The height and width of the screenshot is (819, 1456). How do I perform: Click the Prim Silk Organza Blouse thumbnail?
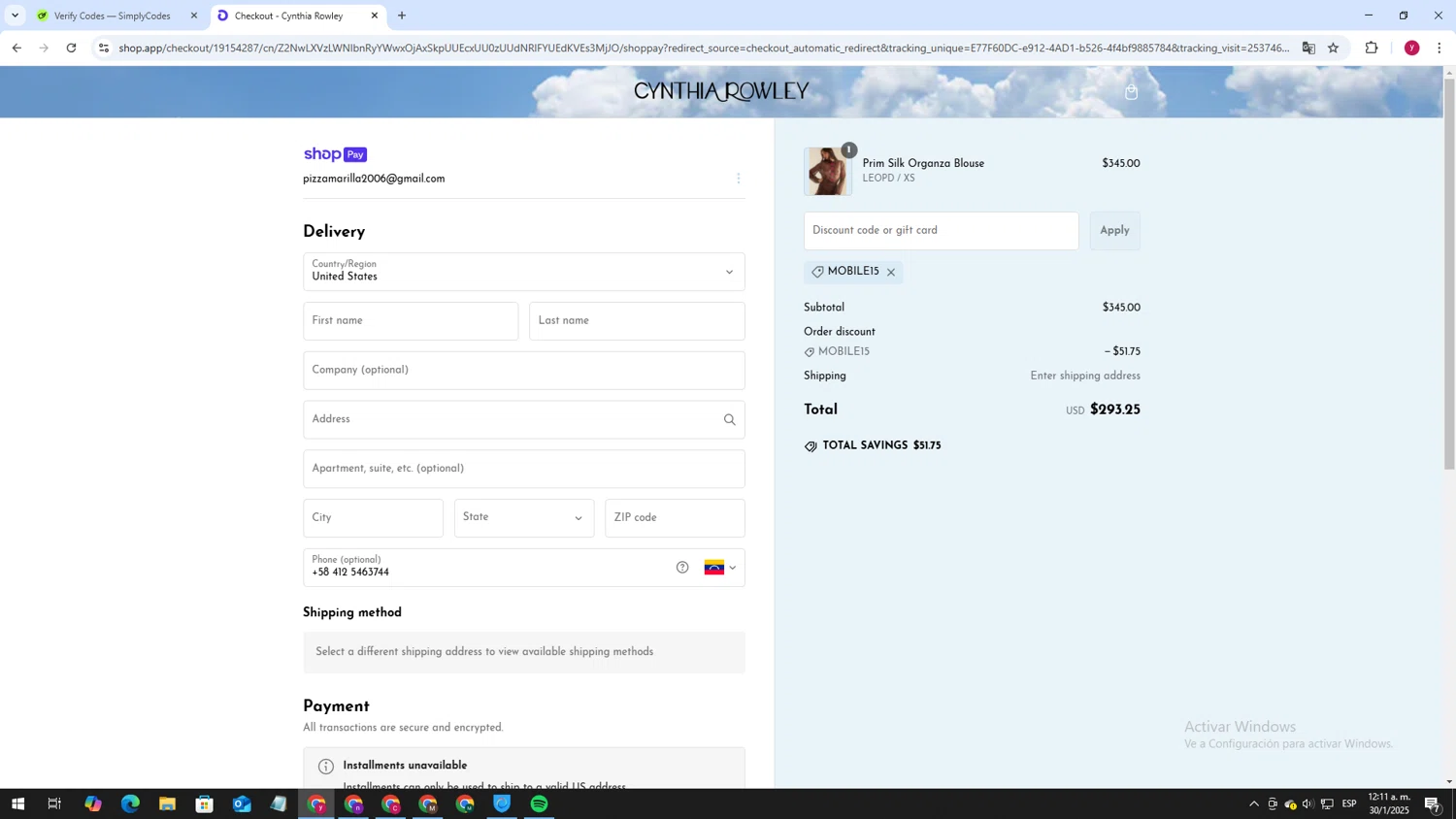pos(828,172)
